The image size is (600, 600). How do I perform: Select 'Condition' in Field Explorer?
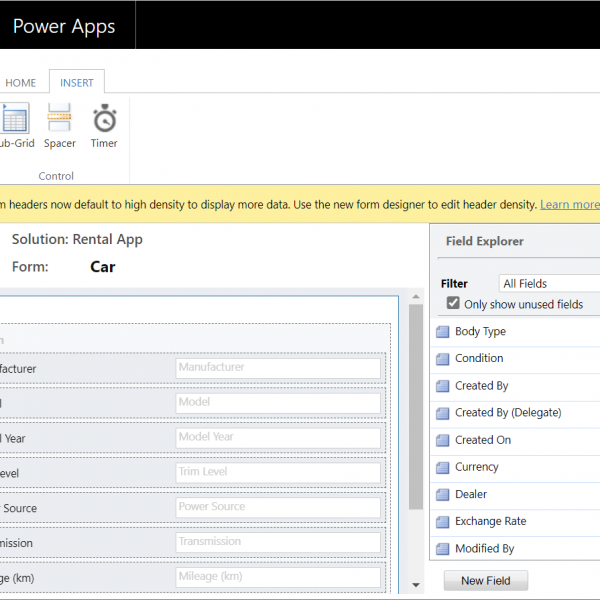pos(479,359)
